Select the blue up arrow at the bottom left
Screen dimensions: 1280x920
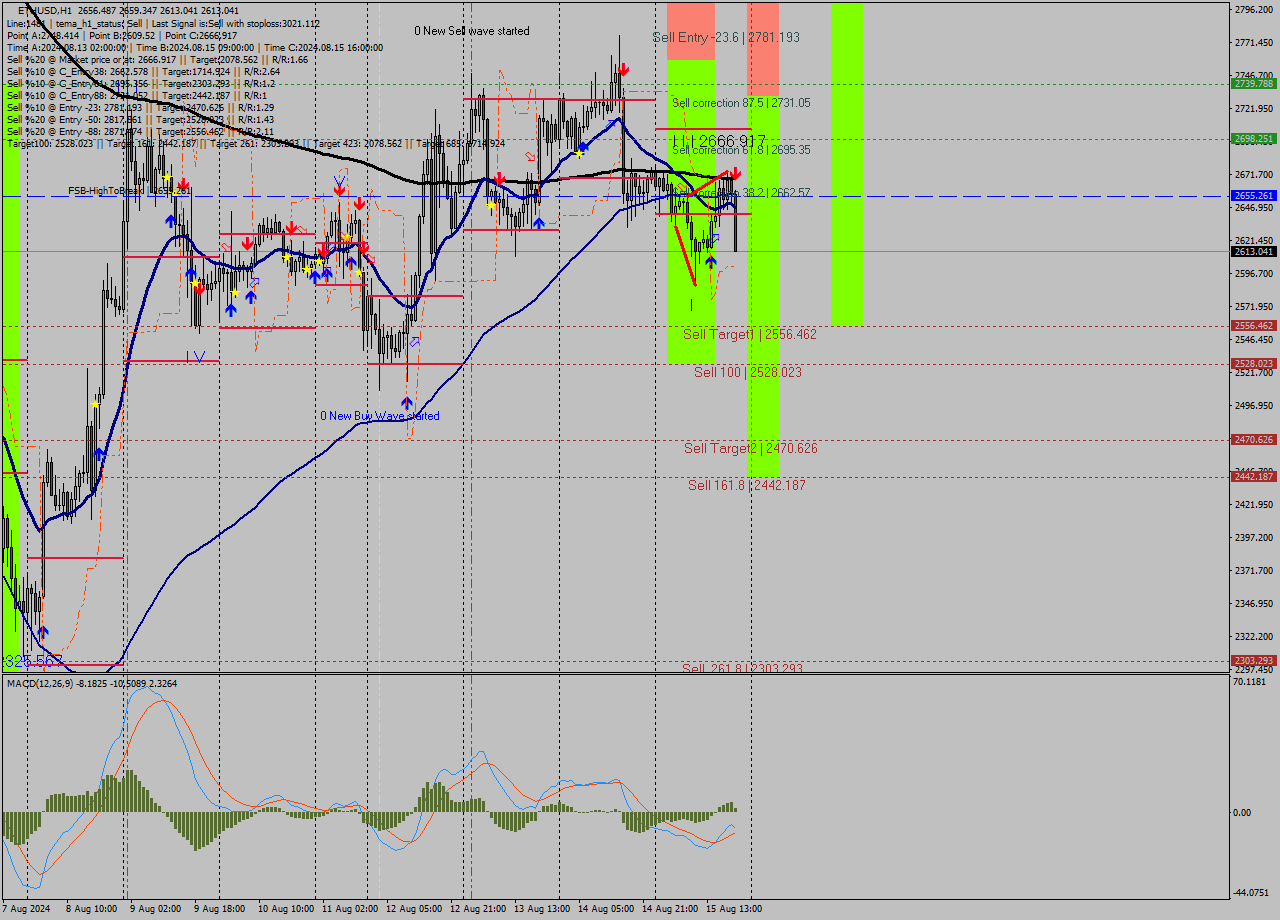coord(44,632)
